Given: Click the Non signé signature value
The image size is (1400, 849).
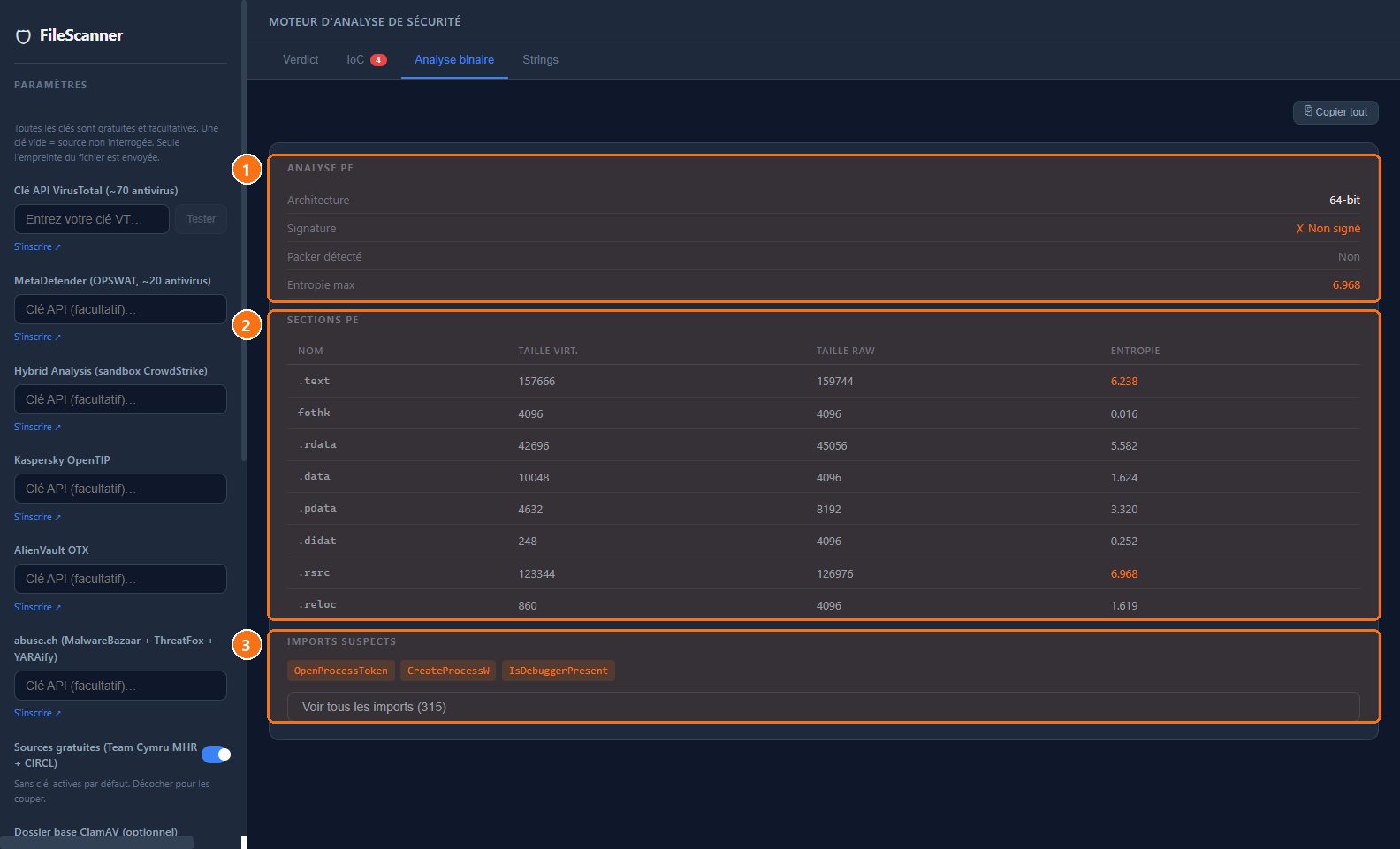Looking at the screenshot, I should tap(1328, 228).
